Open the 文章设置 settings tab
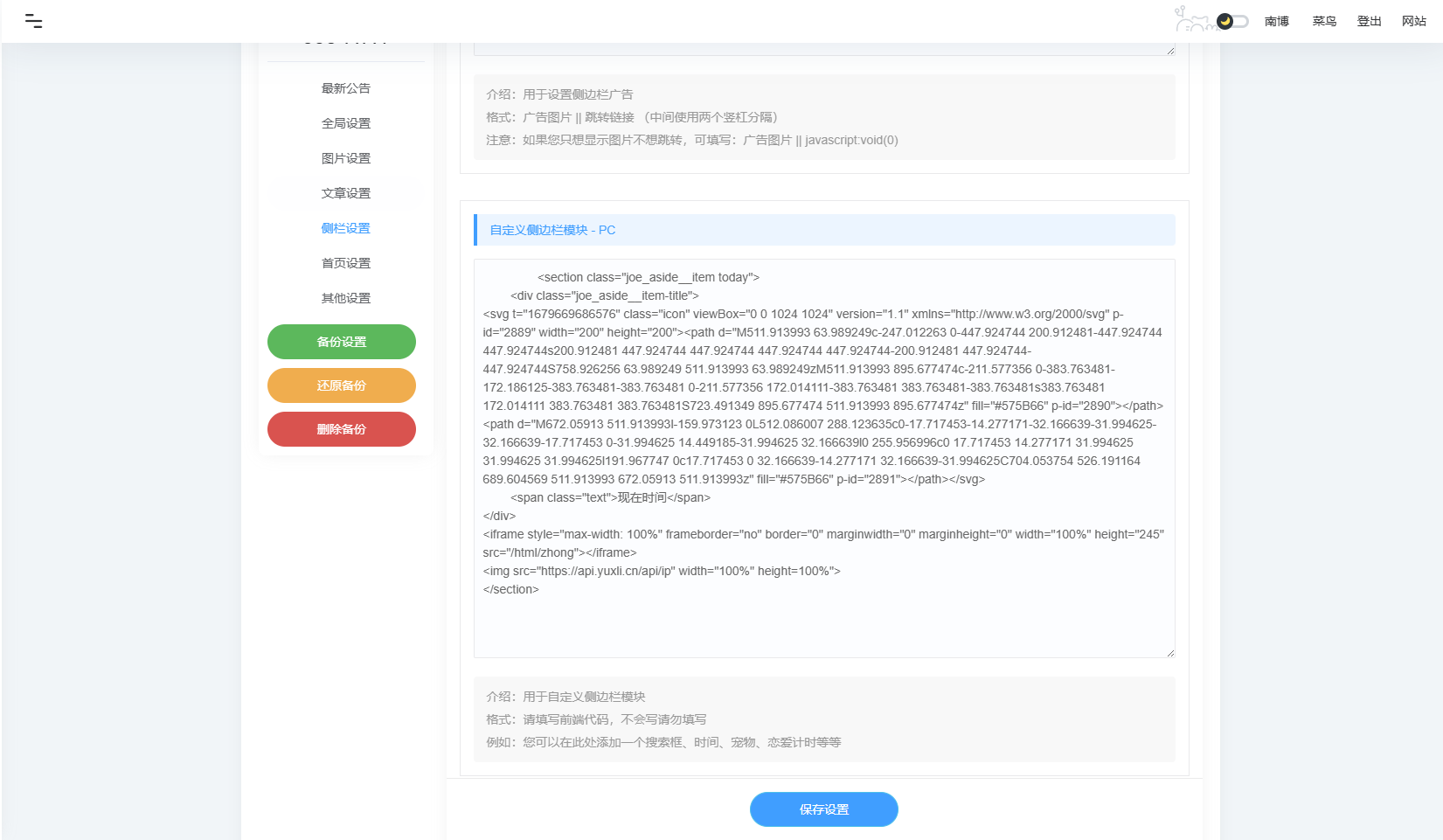This screenshot has width=1443, height=840. pyautogui.click(x=346, y=192)
